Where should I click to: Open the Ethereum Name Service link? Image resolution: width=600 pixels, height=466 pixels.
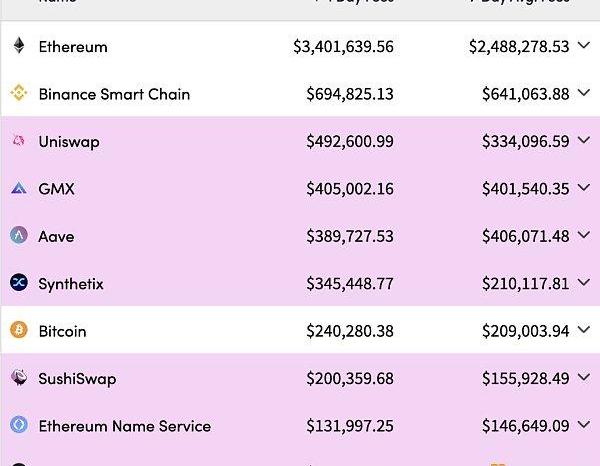[124, 426]
